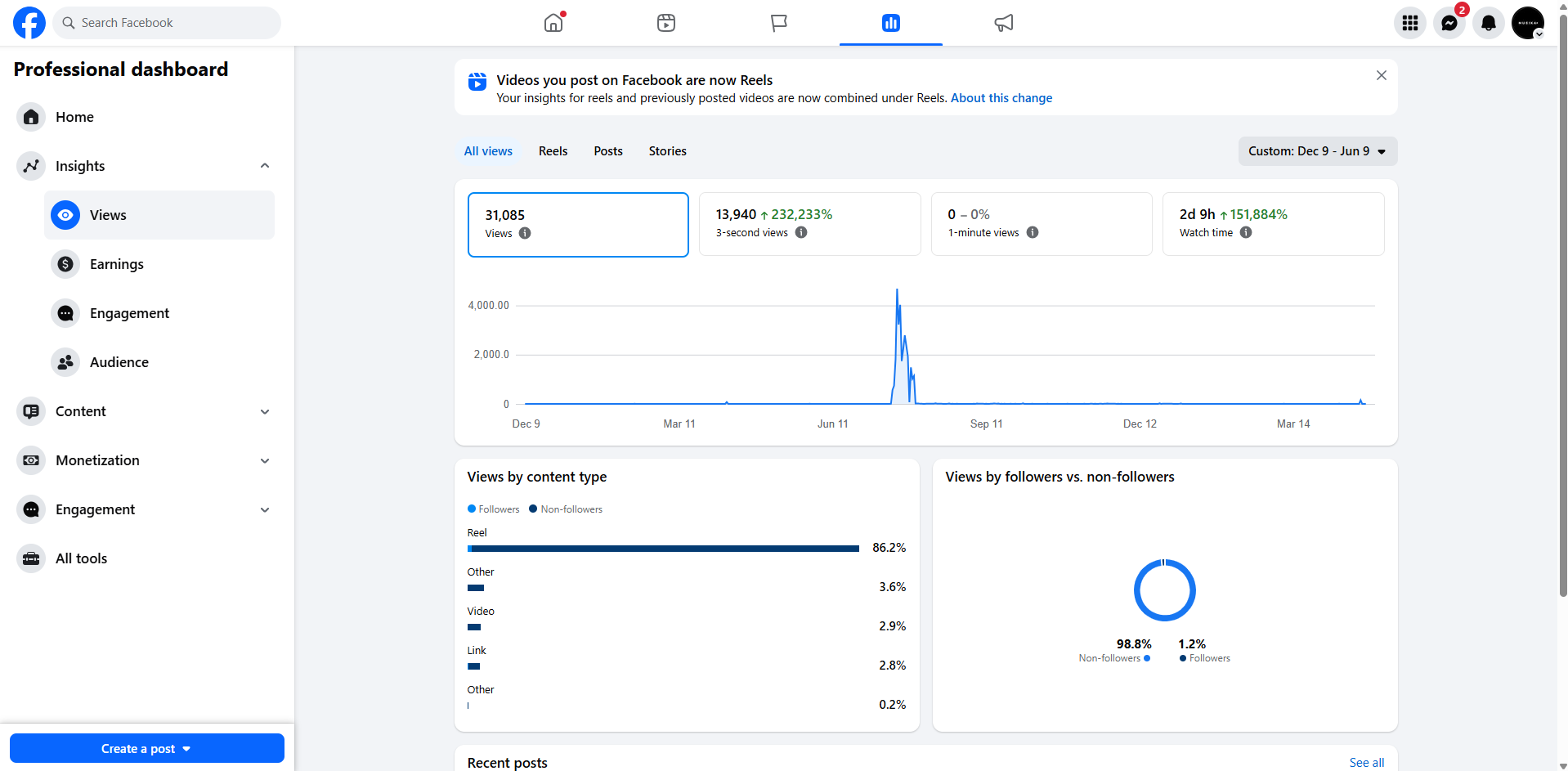
Task: Click the info icon beside 3-second views
Action: pyautogui.click(x=801, y=232)
